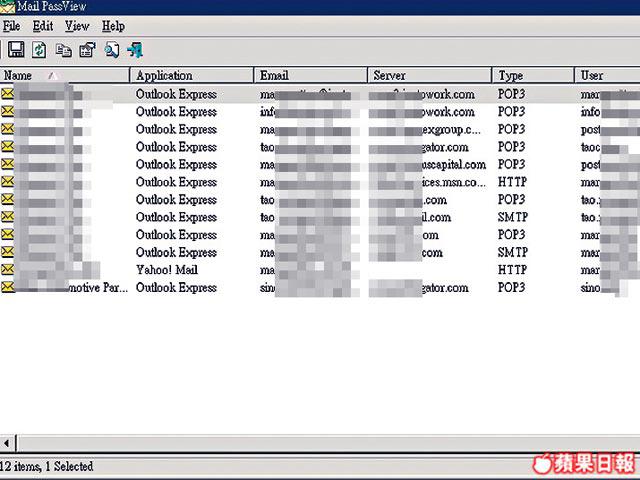Click envelope icon of the selected first row
640x480 pixels.
coord(7,93)
